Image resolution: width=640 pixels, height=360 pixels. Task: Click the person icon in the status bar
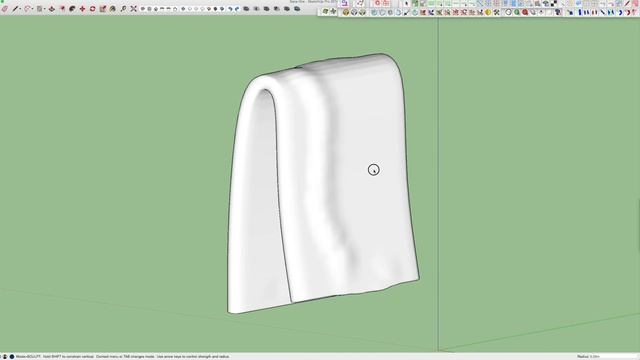click(x=5, y=357)
